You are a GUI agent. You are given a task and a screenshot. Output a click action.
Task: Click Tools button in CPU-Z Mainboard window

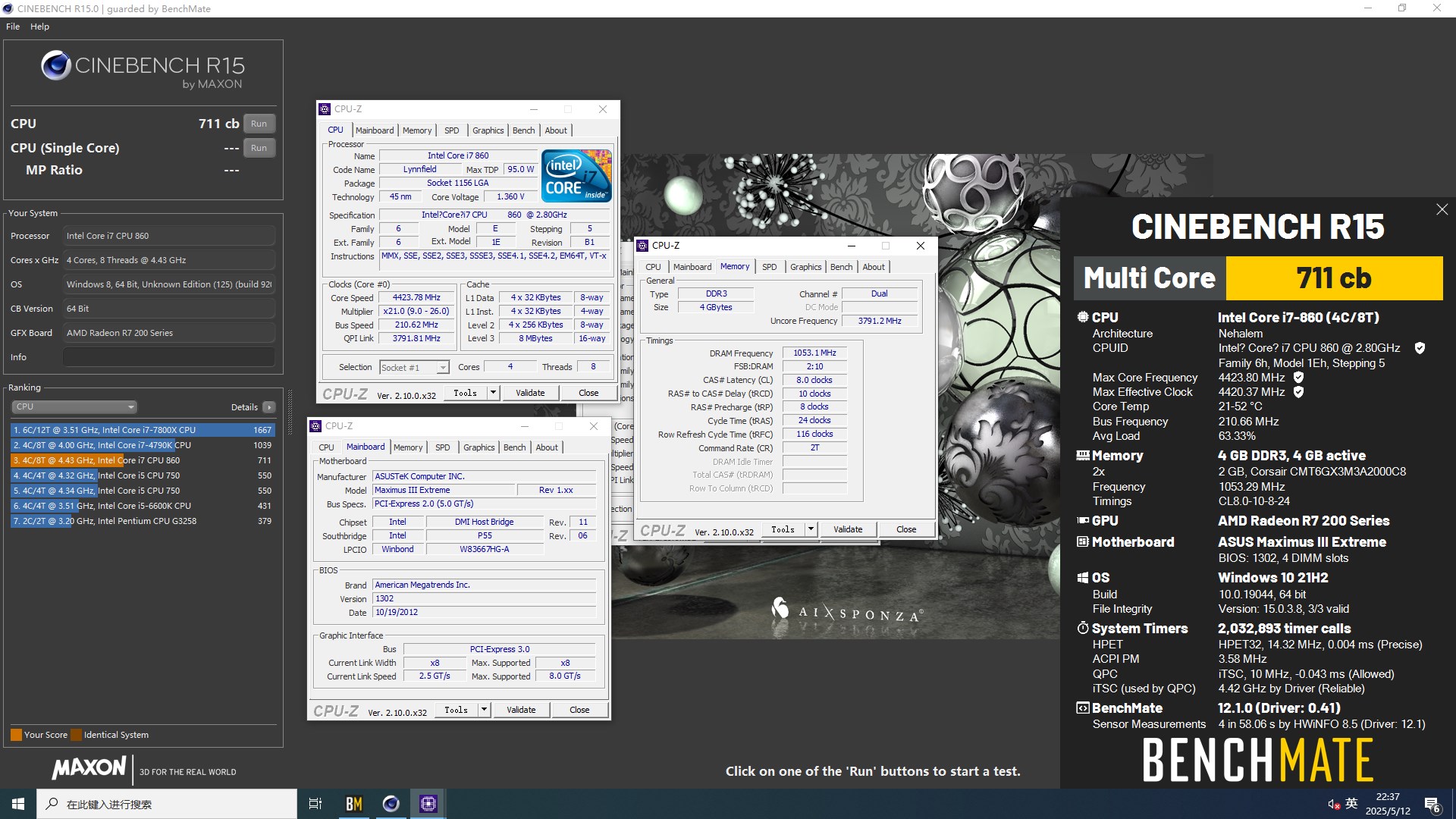(456, 710)
